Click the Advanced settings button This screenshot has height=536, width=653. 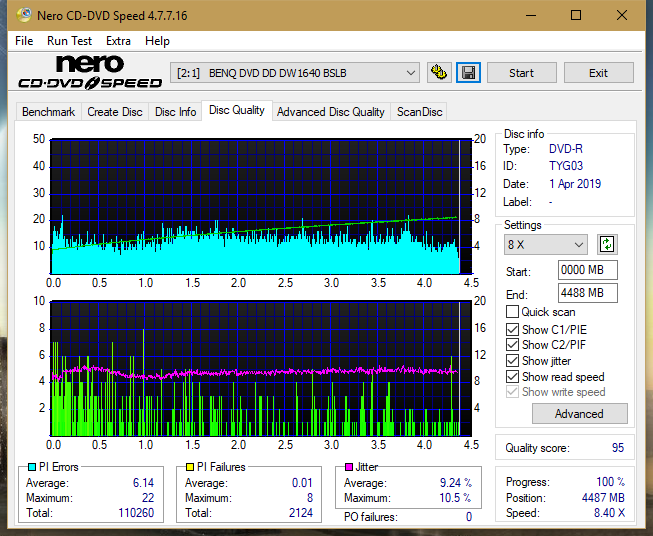click(x=579, y=414)
